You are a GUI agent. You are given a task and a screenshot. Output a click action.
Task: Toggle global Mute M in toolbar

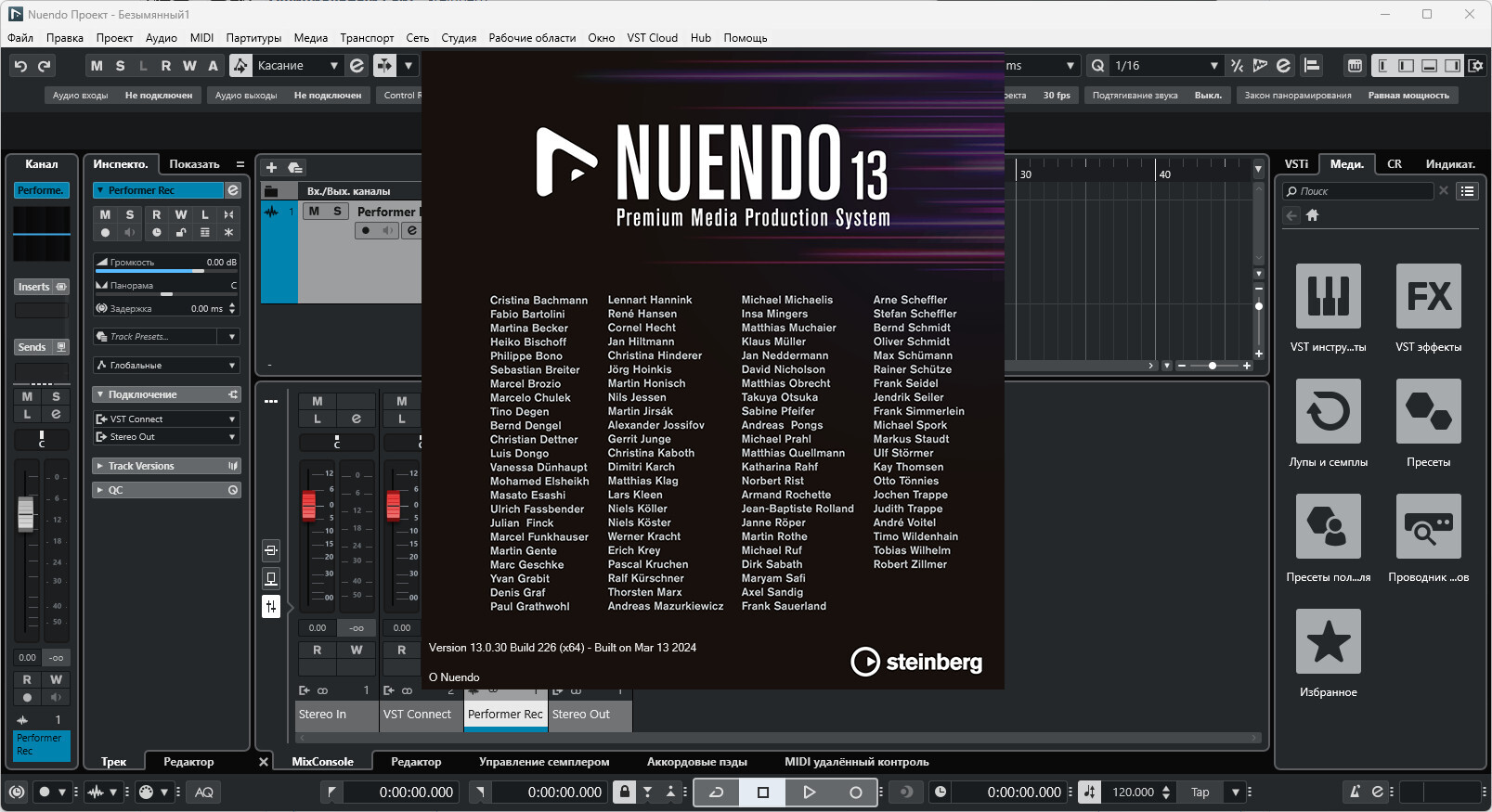tap(97, 66)
